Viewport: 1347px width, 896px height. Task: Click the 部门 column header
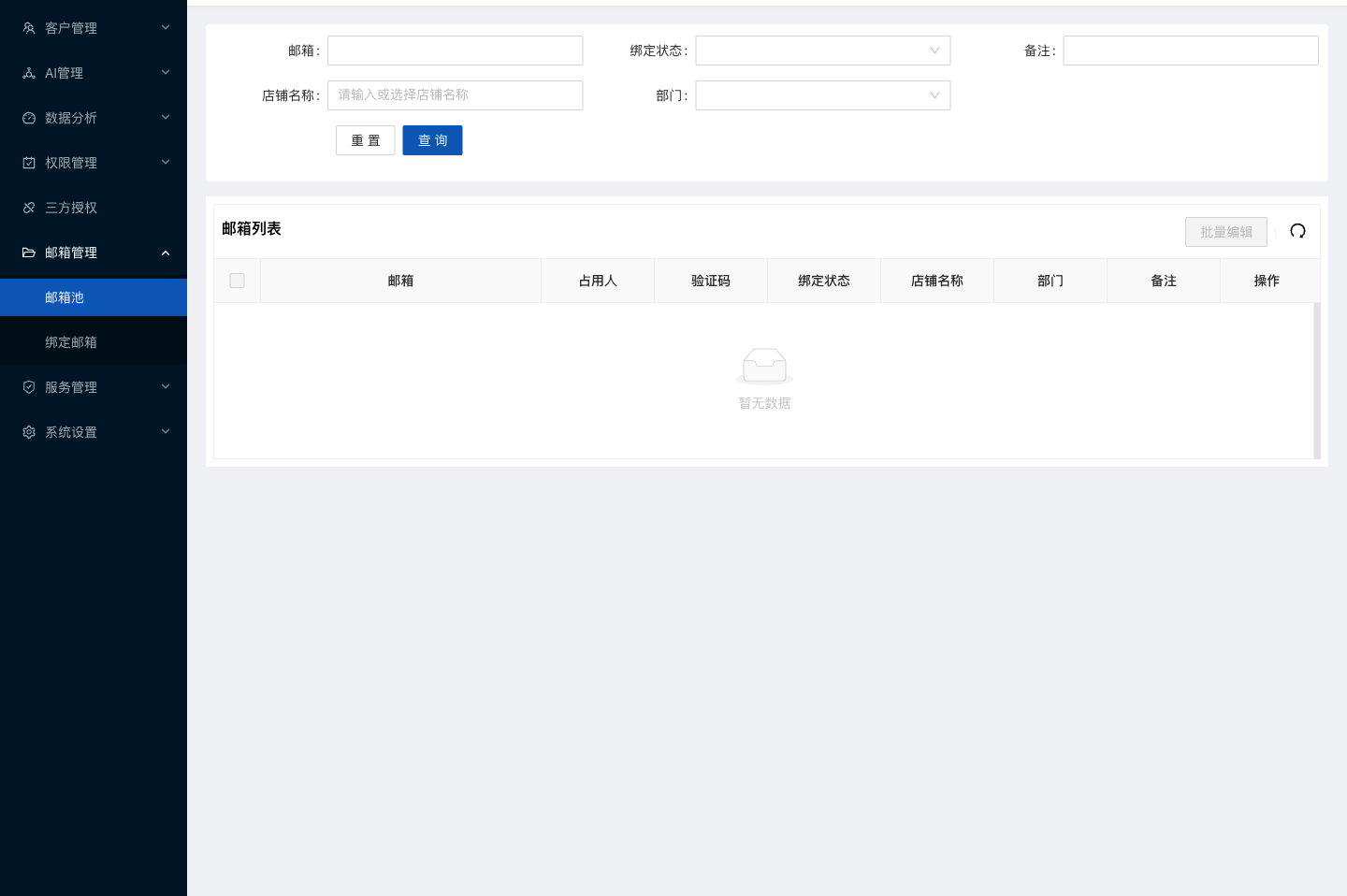1050,281
